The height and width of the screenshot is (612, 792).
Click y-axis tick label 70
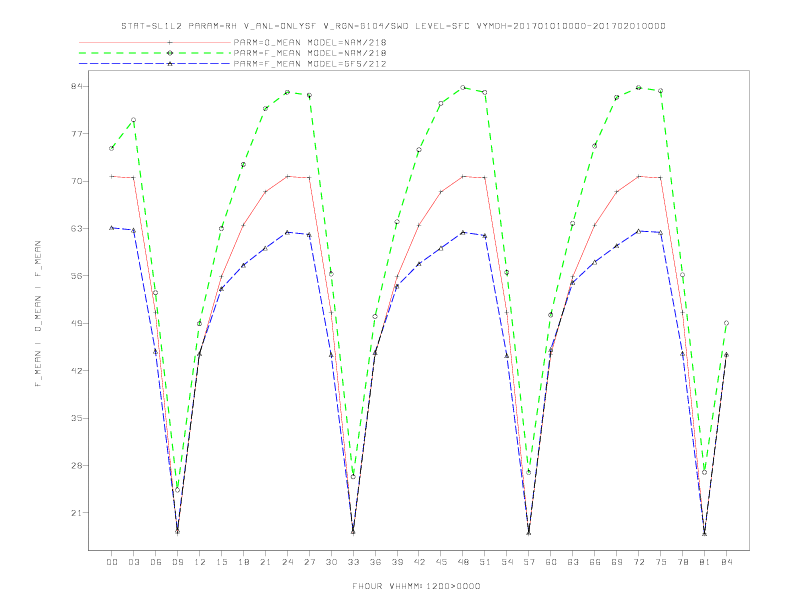tap(76, 181)
